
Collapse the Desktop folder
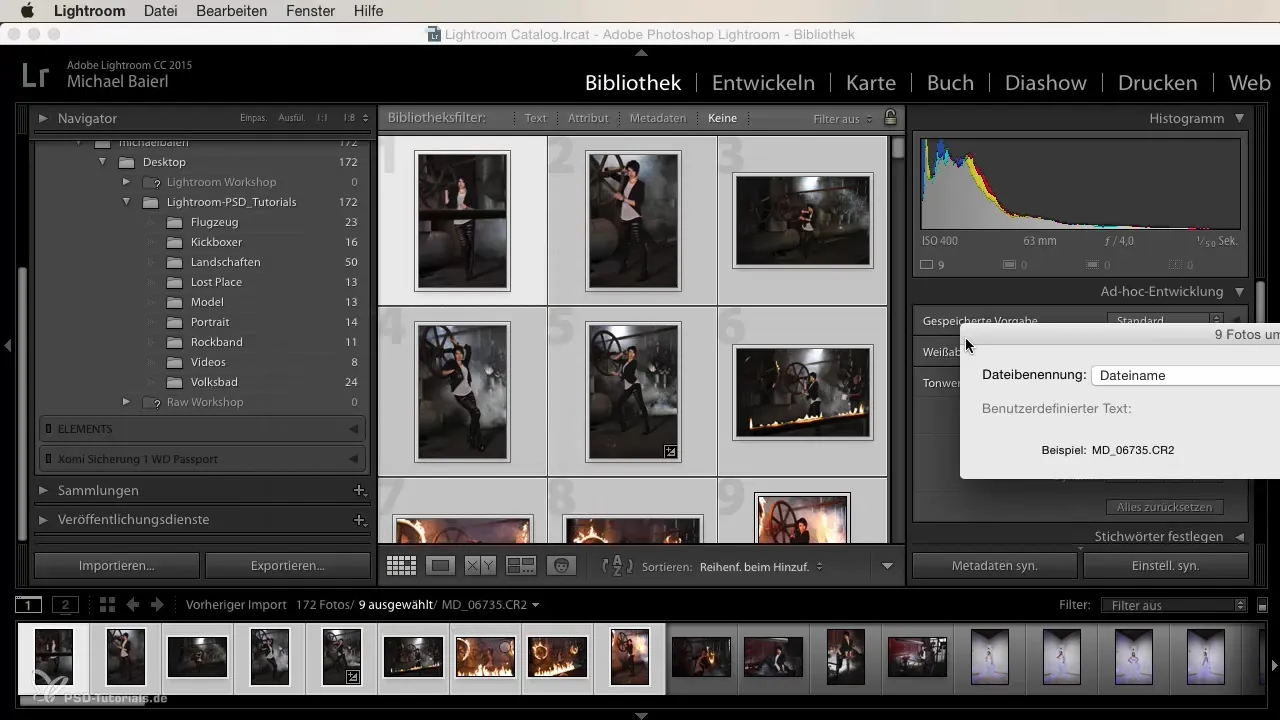[x=102, y=162]
